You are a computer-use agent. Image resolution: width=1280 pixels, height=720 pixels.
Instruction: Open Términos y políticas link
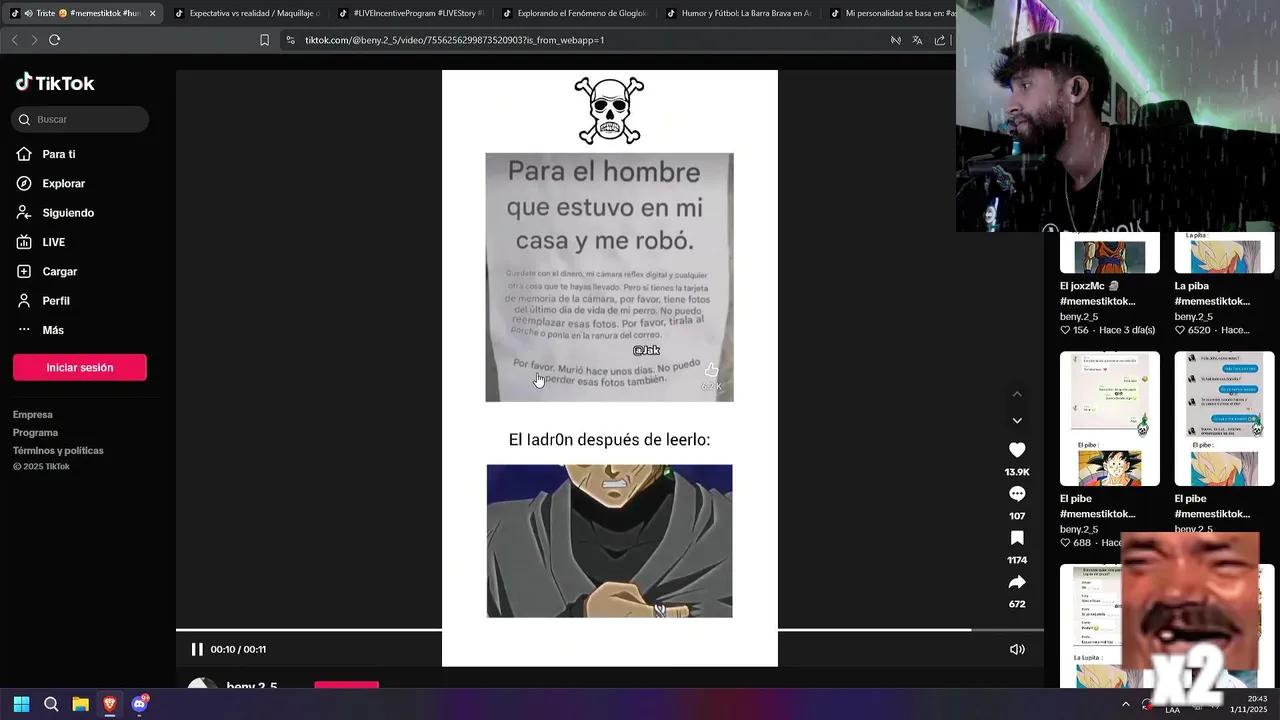(x=58, y=450)
